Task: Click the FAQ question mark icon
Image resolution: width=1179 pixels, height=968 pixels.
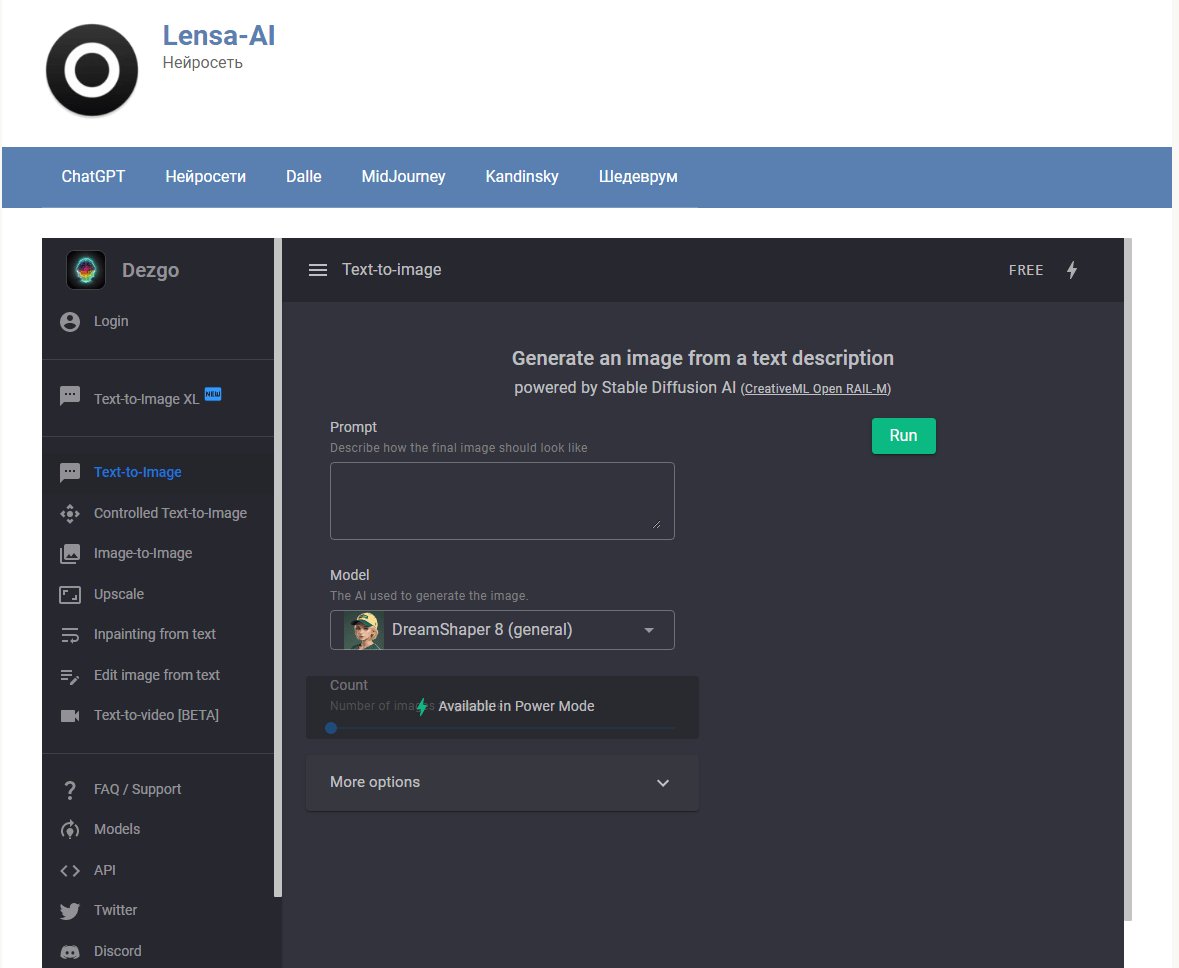Action: point(70,790)
